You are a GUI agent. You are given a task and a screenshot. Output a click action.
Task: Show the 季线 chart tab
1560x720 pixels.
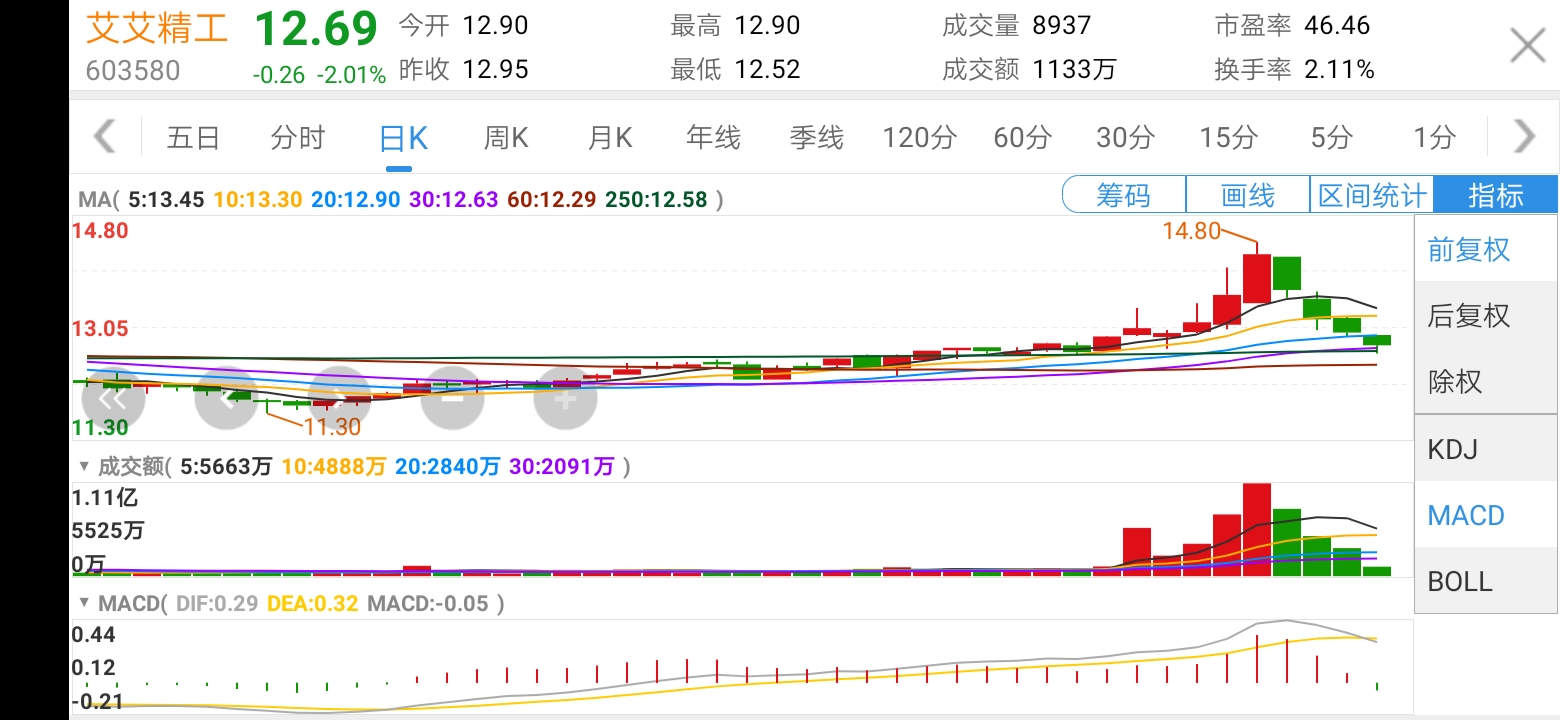(817, 137)
